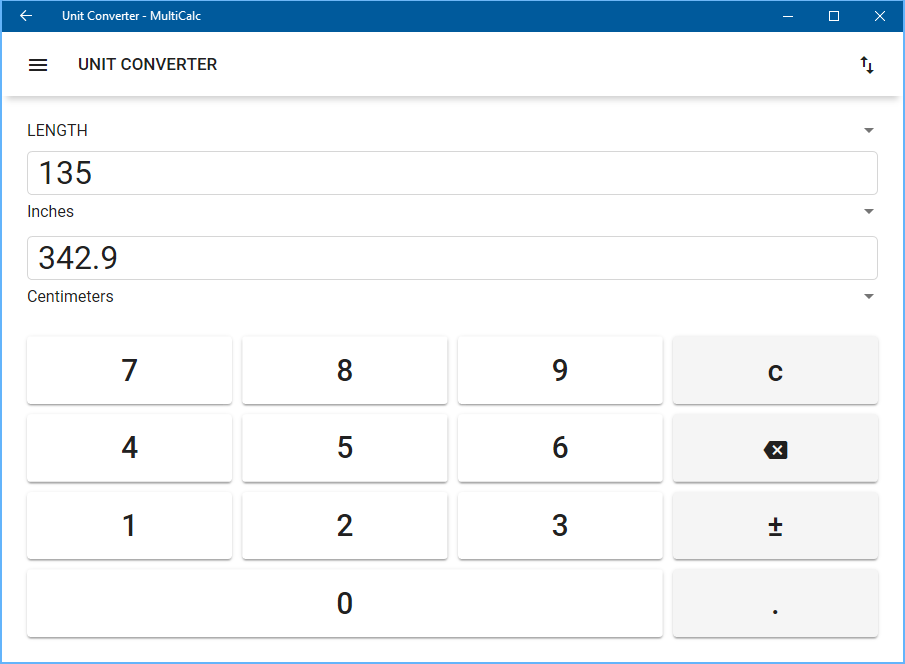Select the 342.9 output field

coord(452,258)
